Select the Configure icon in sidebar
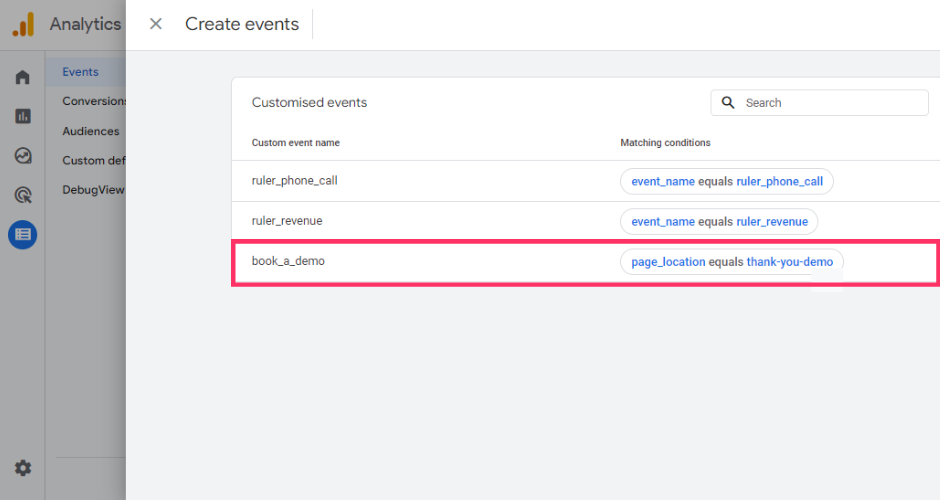The image size is (940, 500). pos(22,235)
